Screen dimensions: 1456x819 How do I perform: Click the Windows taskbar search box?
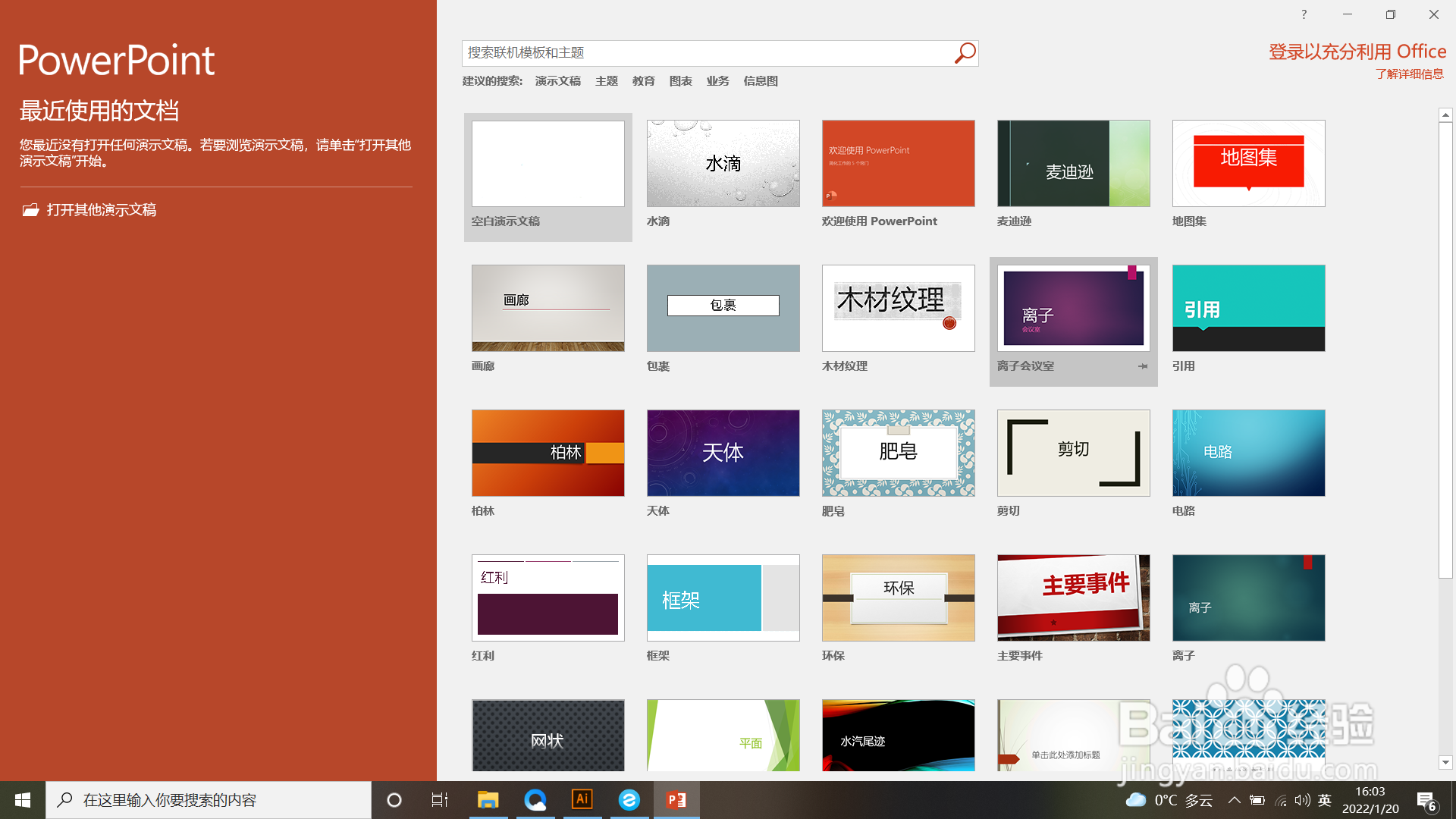pos(209,800)
